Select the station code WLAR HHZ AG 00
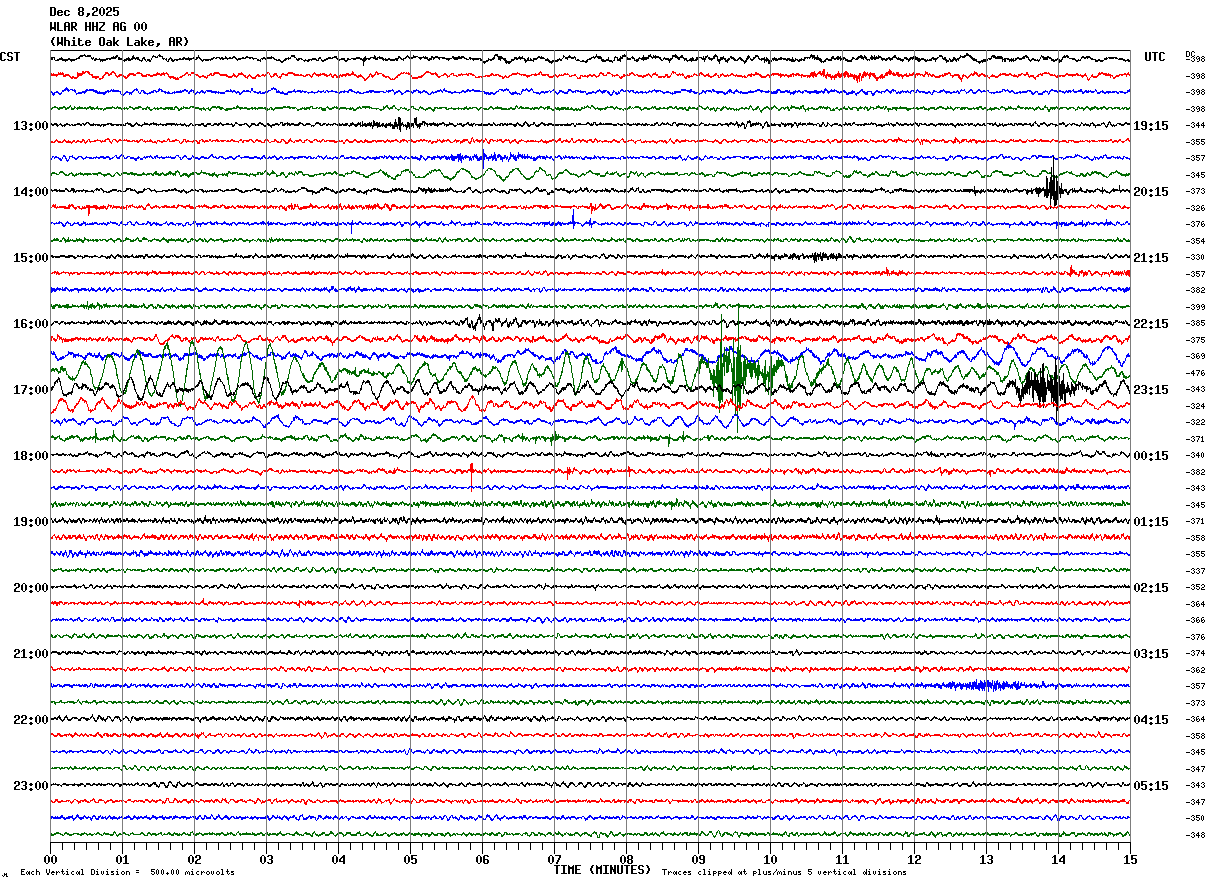This screenshot has width=1210, height=886. click(98, 27)
